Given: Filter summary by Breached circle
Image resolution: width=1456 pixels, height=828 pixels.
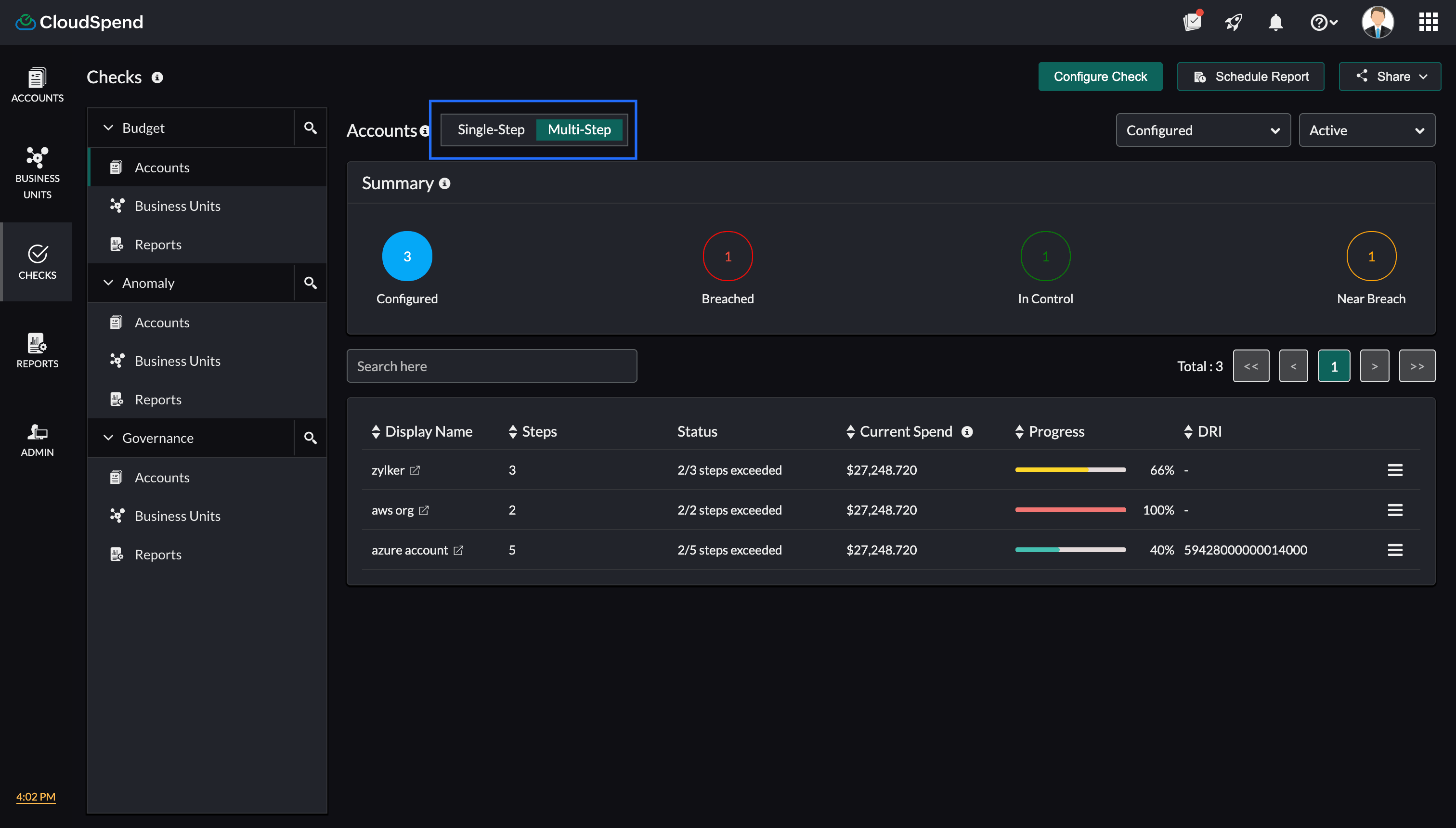Looking at the screenshot, I should coord(728,256).
